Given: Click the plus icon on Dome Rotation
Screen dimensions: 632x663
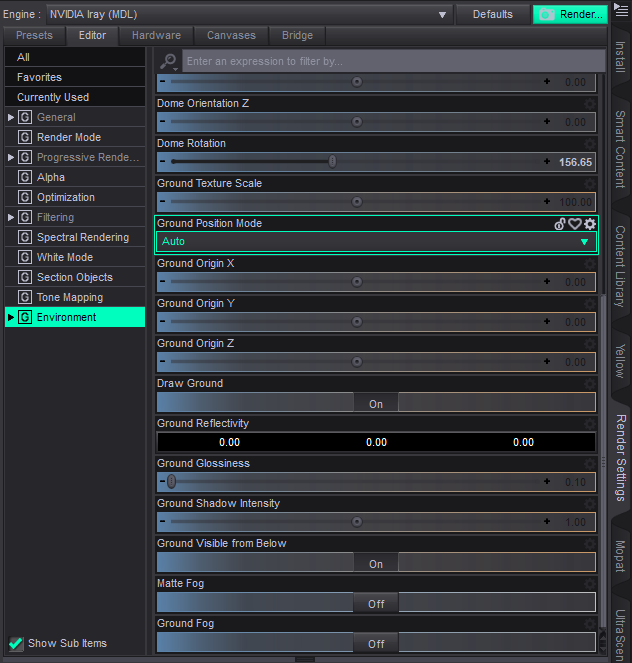Looking at the screenshot, I should click(x=547, y=162).
